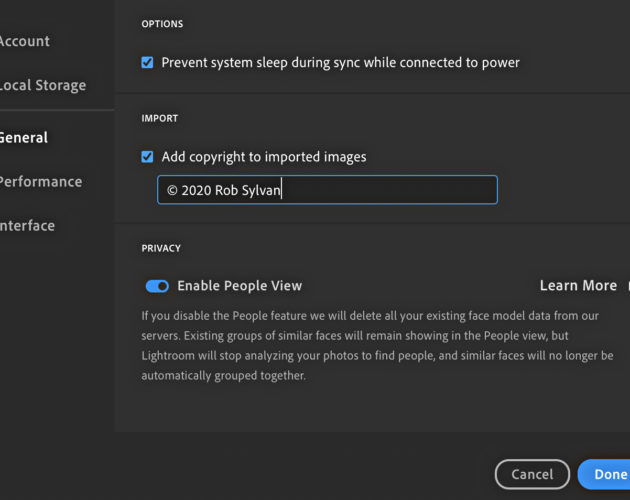630x500 pixels.
Task: Click the IMPORT section heading
Action: pyautogui.click(x=160, y=118)
